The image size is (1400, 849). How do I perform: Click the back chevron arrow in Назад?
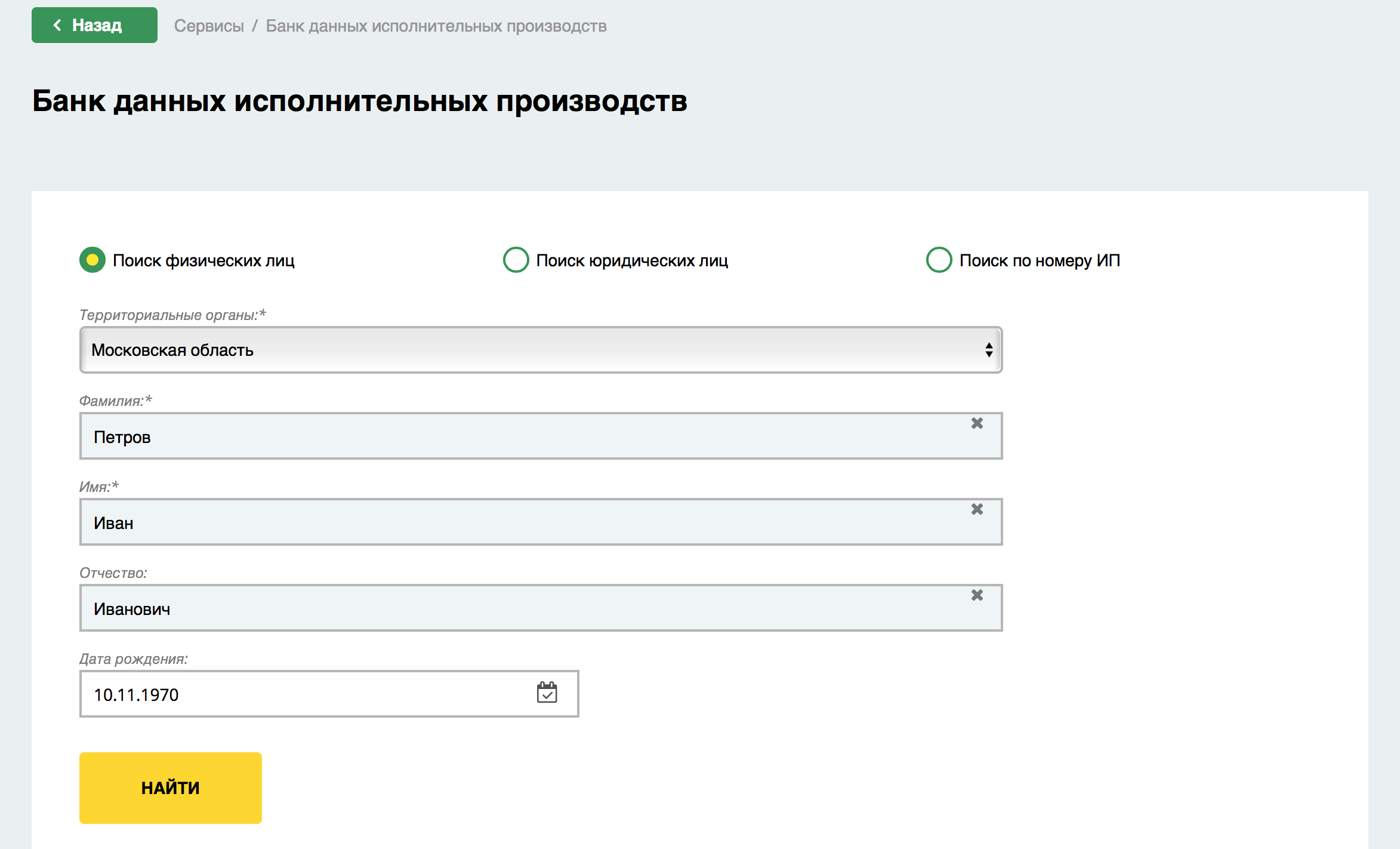click(x=57, y=25)
